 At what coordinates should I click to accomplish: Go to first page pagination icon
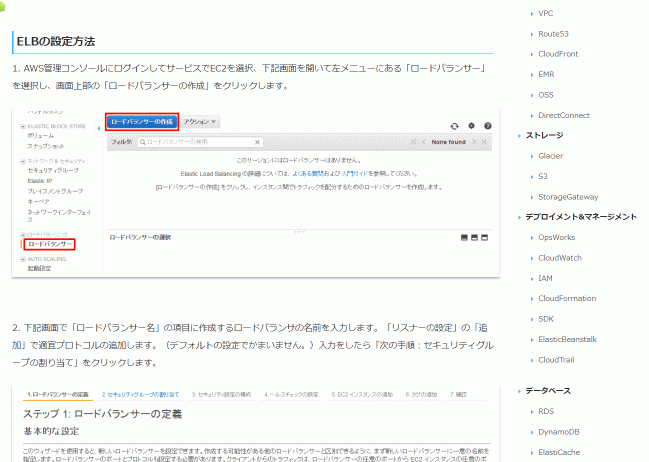click(413, 142)
